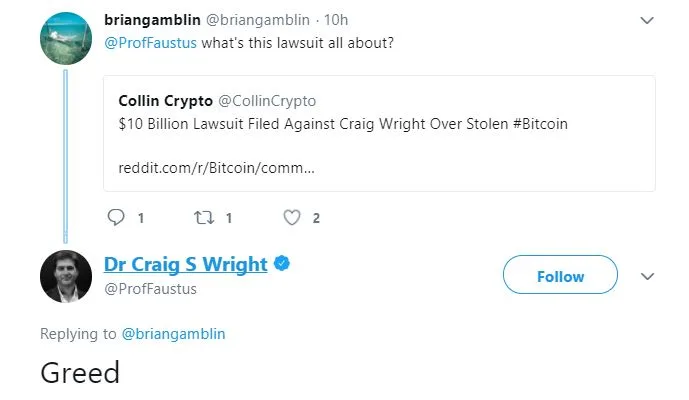Click the reply speech bubble icon

tap(116, 217)
